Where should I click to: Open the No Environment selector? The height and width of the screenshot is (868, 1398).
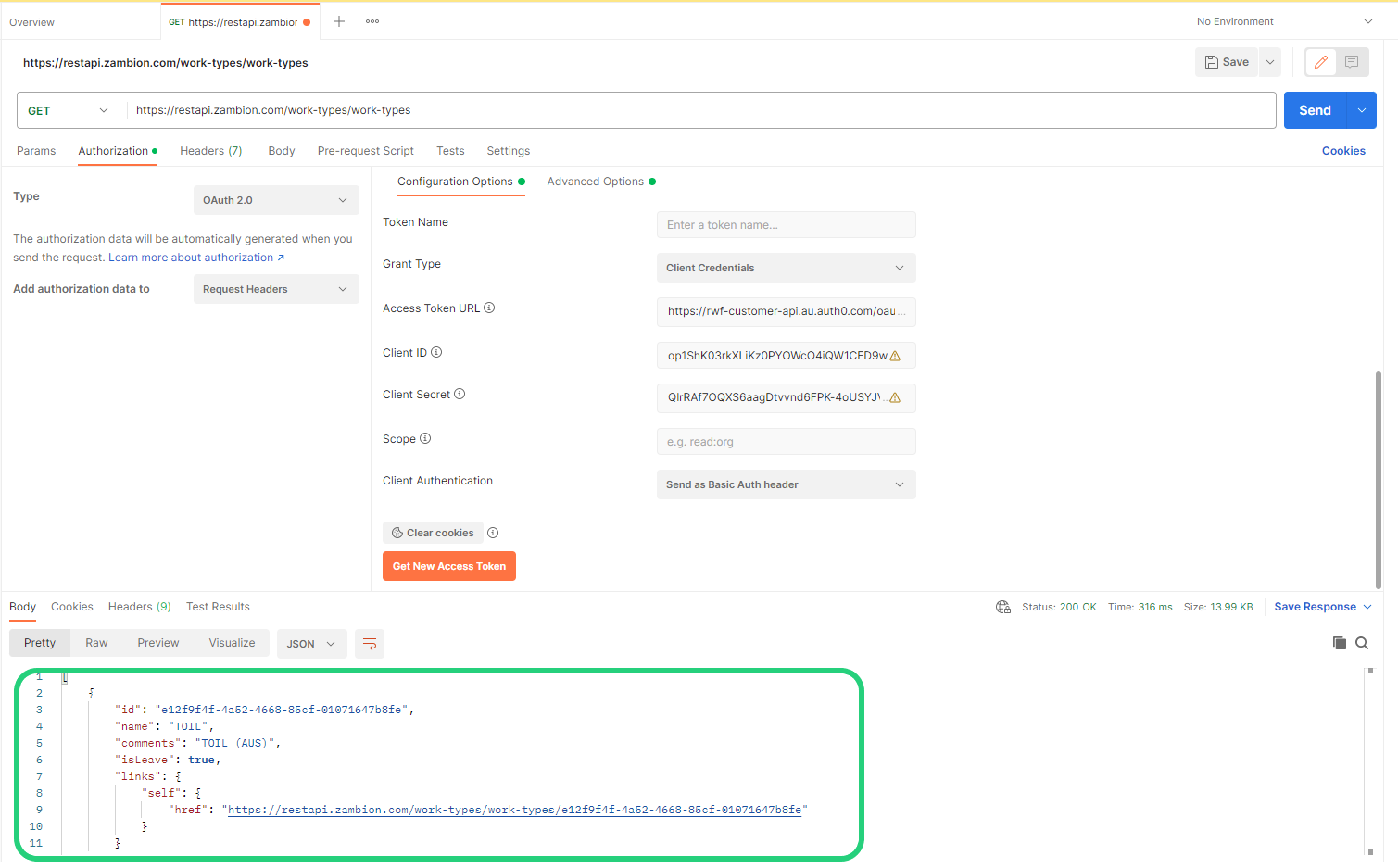[x=1284, y=21]
